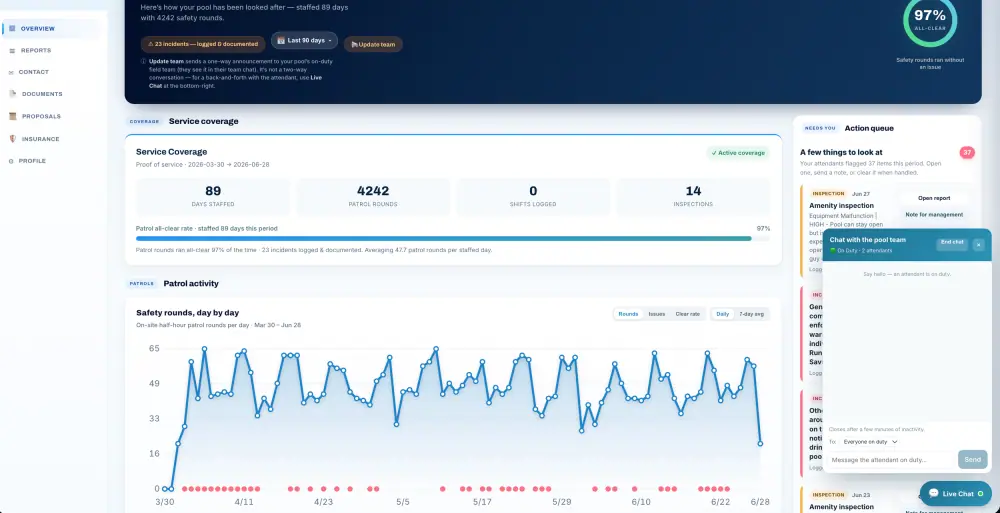Click the Amenity inspection Jun 27 title

pyautogui.click(x=841, y=205)
